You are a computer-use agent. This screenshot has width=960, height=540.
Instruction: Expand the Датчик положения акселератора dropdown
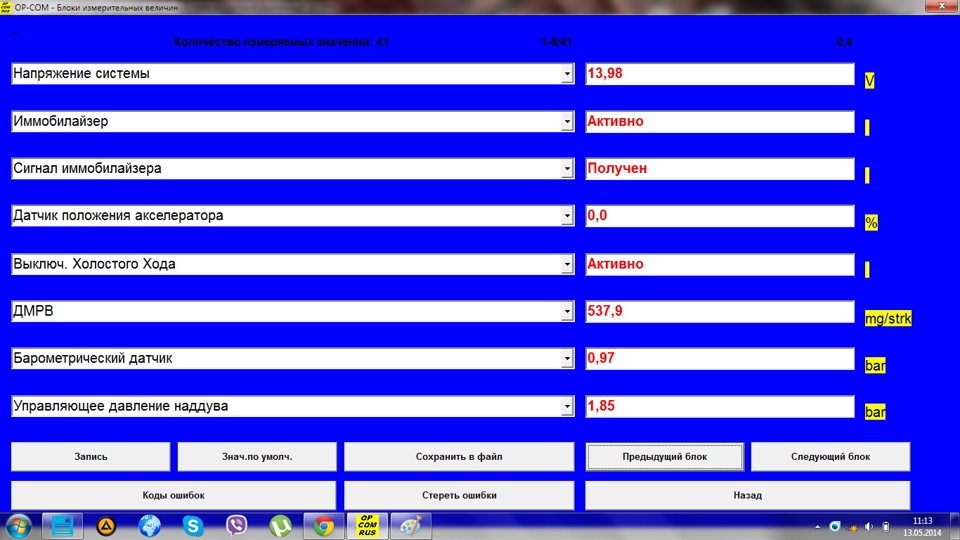(567, 216)
